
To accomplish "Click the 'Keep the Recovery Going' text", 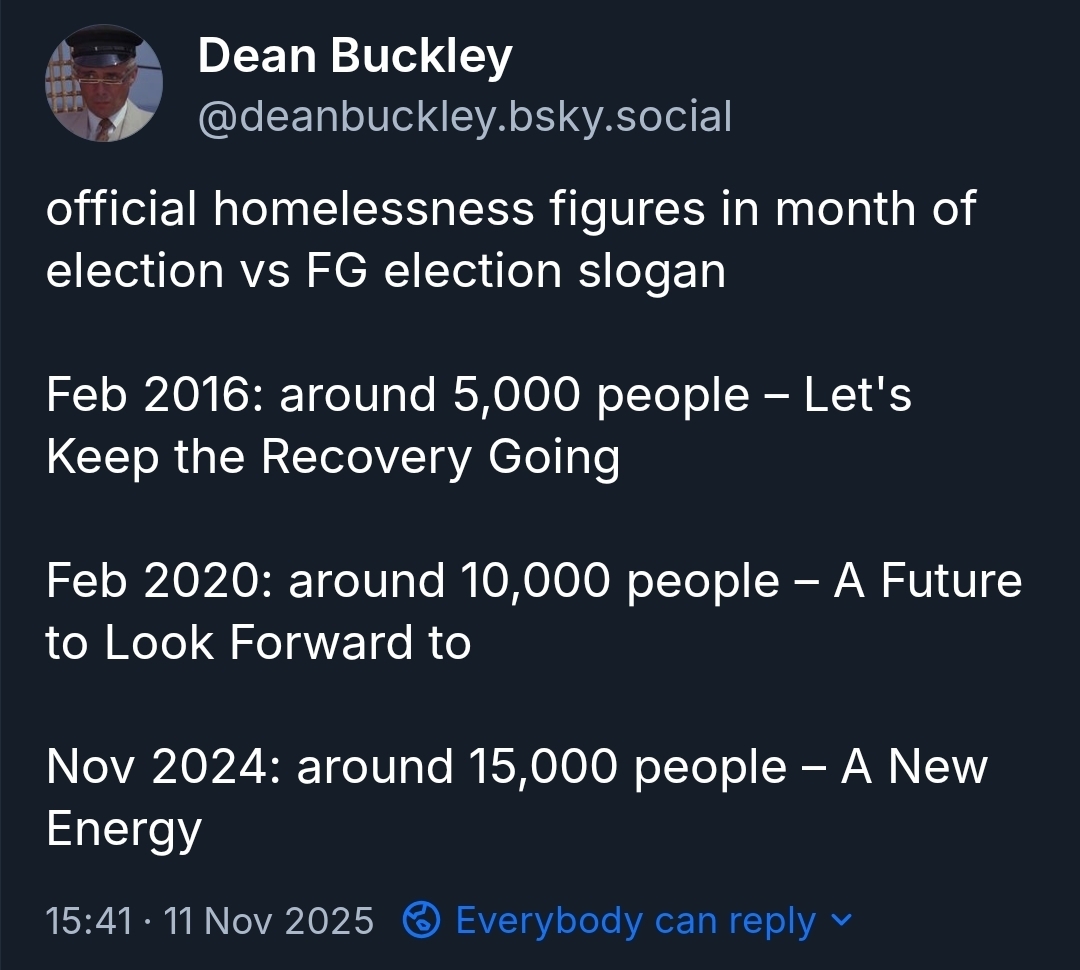I will (x=333, y=457).
